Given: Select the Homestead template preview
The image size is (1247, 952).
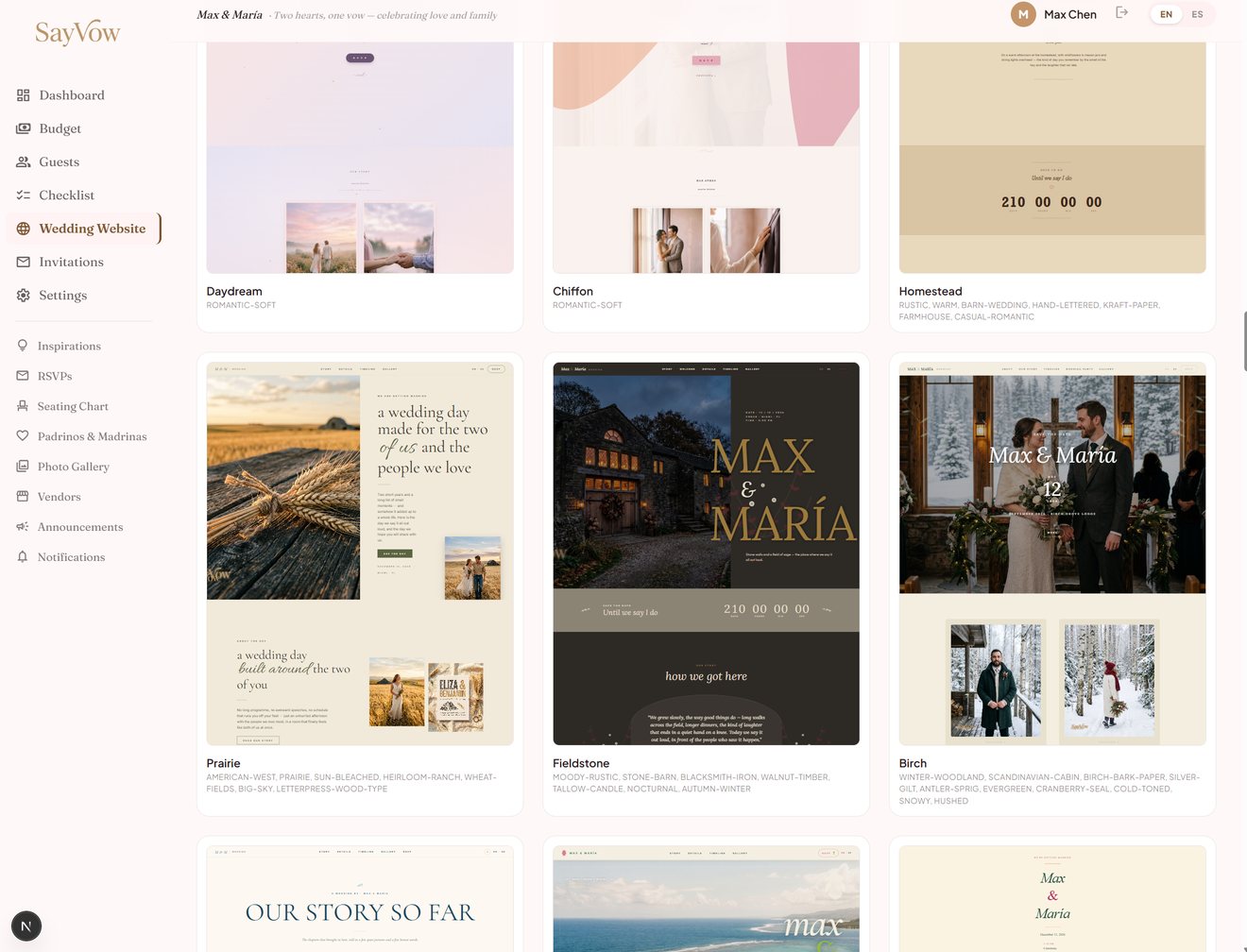Looking at the screenshot, I should pyautogui.click(x=1052, y=158).
